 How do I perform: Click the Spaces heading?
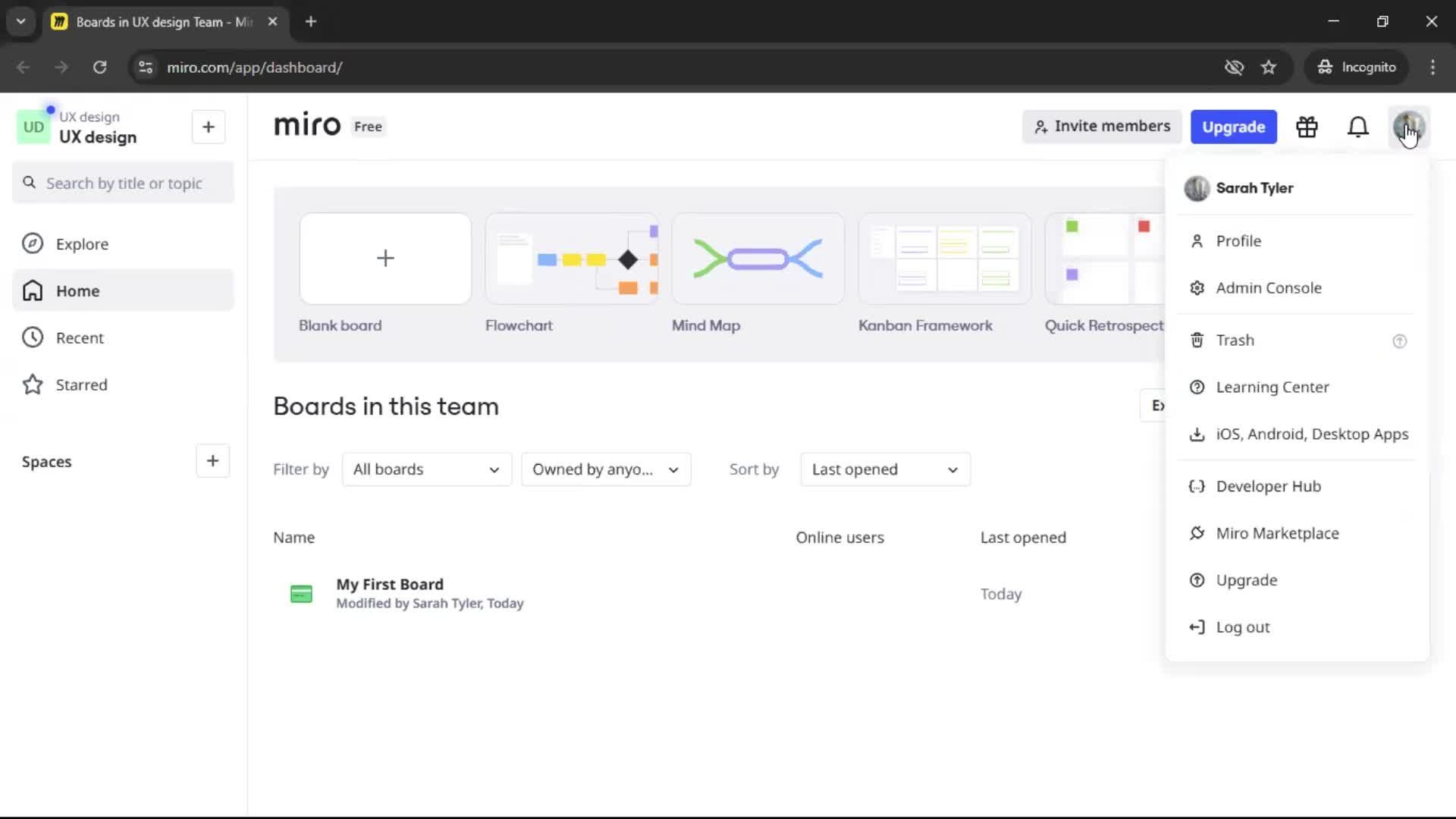click(46, 462)
